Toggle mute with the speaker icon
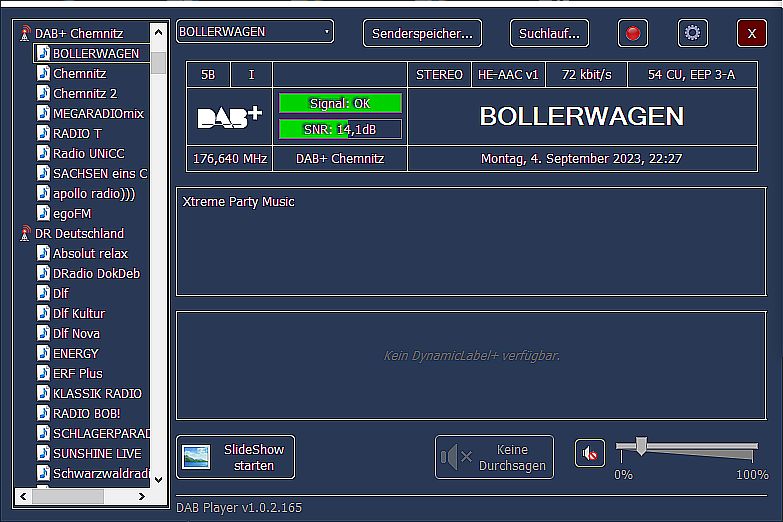This screenshot has height=522, width=783. tap(590, 454)
